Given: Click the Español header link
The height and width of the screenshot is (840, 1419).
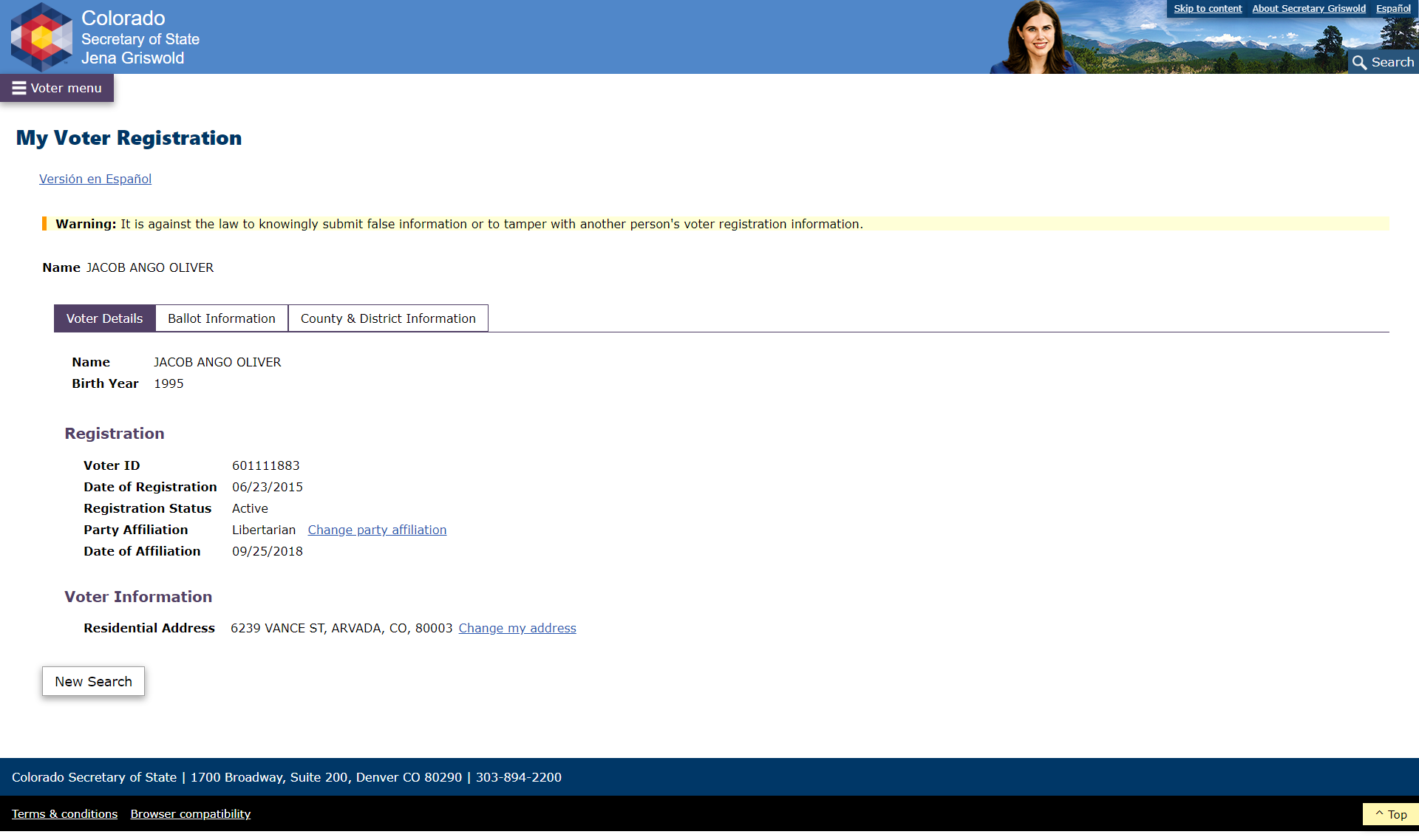Looking at the screenshot, I should point(1393,9).
